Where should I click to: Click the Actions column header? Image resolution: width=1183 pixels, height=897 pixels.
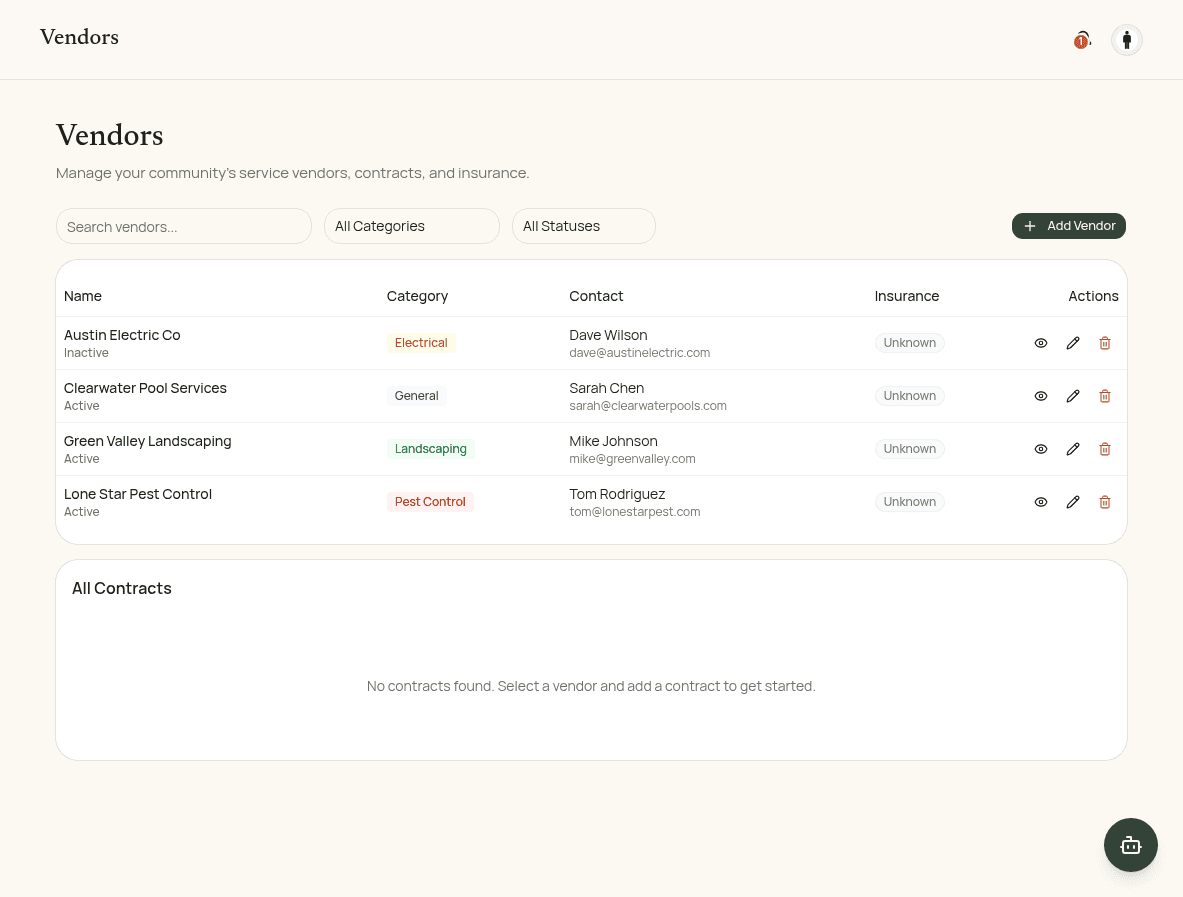click(x=1093, y=296)
